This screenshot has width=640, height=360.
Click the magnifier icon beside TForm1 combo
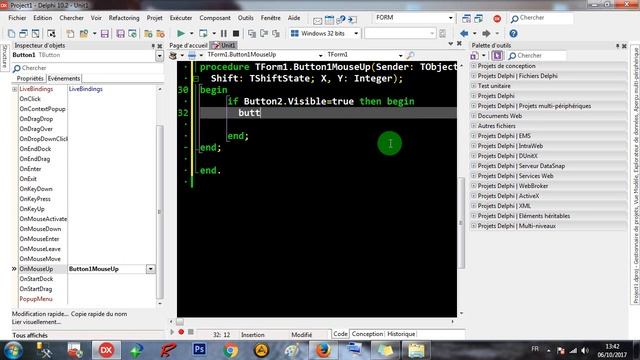click(x=411, y=55)
